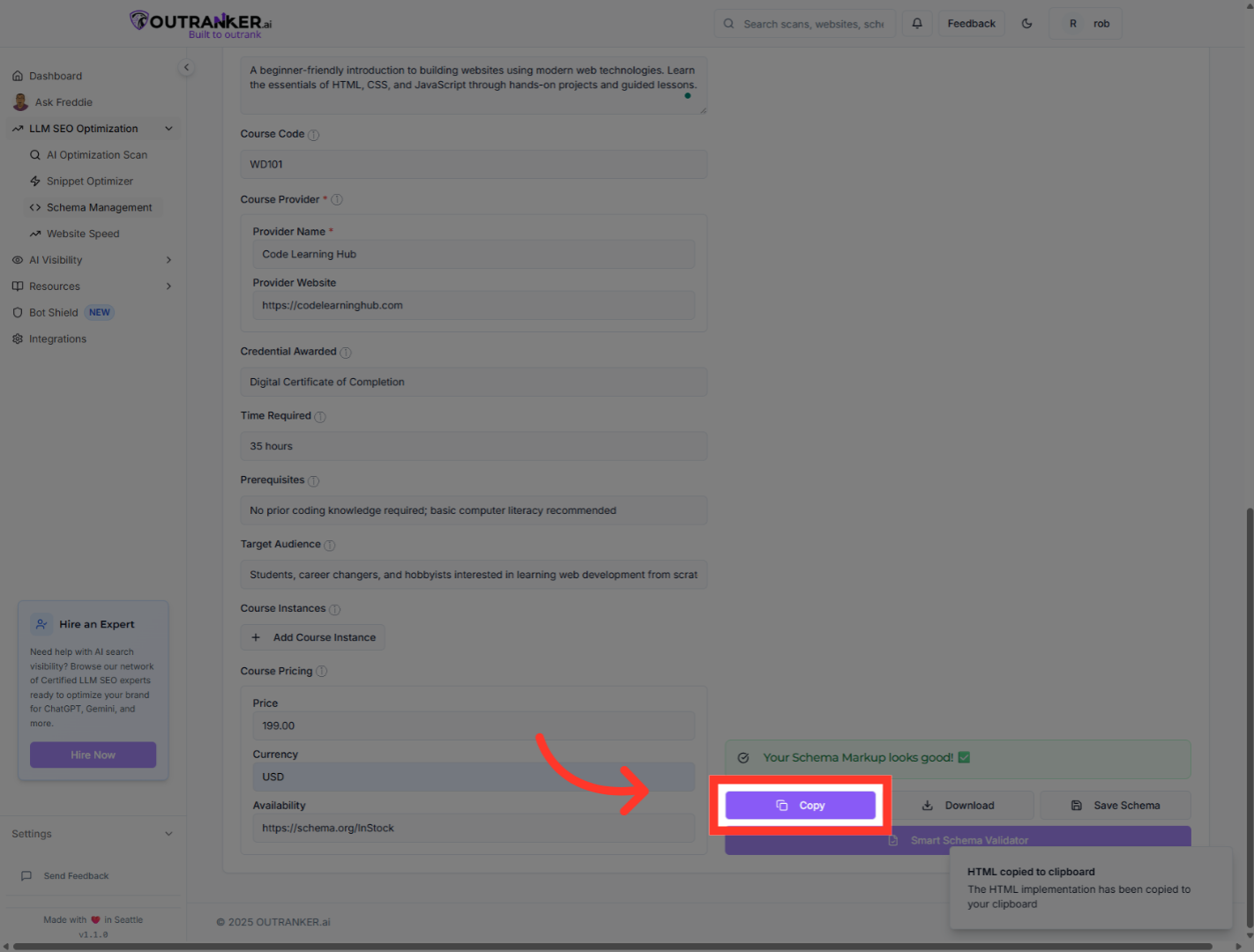Toggle dark mode with the moon icon
The width and height of the screenshot is (1254, 952).
pyautogui.click(x=1026, y=24)
